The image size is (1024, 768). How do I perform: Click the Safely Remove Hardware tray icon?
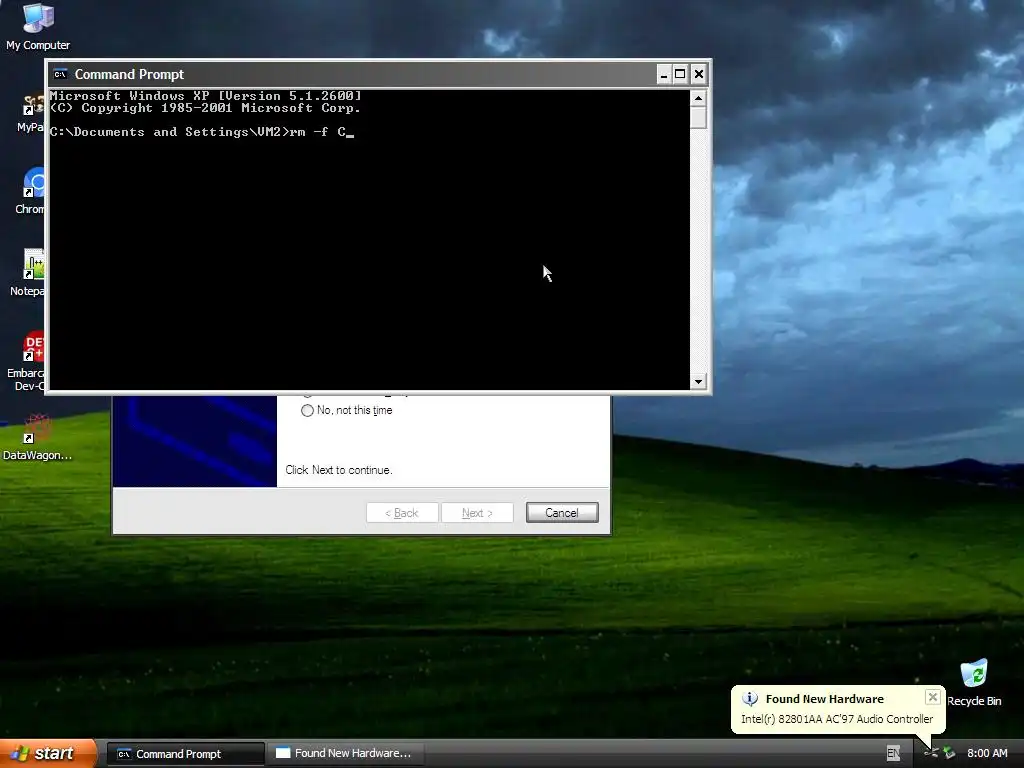949,754
